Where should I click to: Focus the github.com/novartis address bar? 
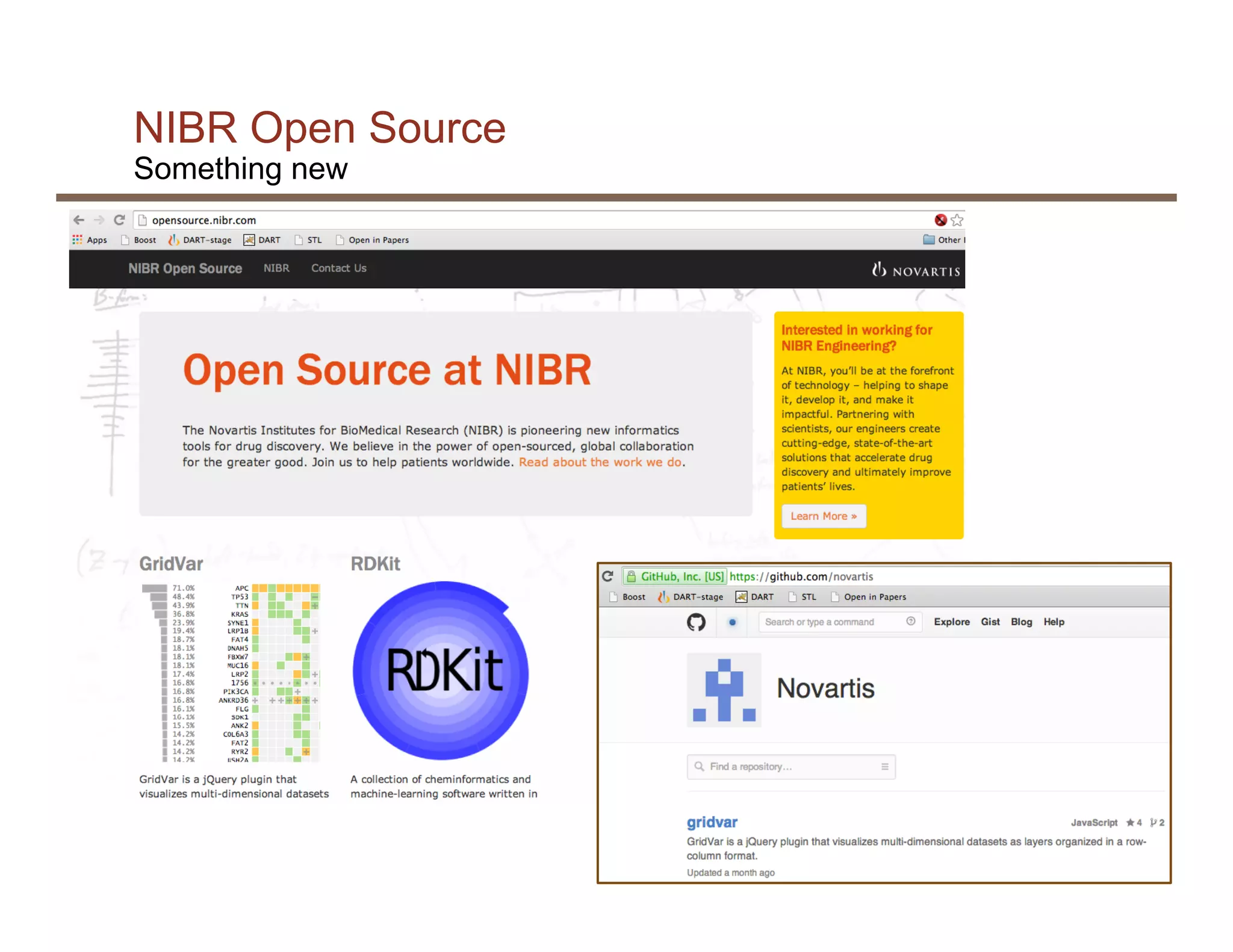[895, 576]
